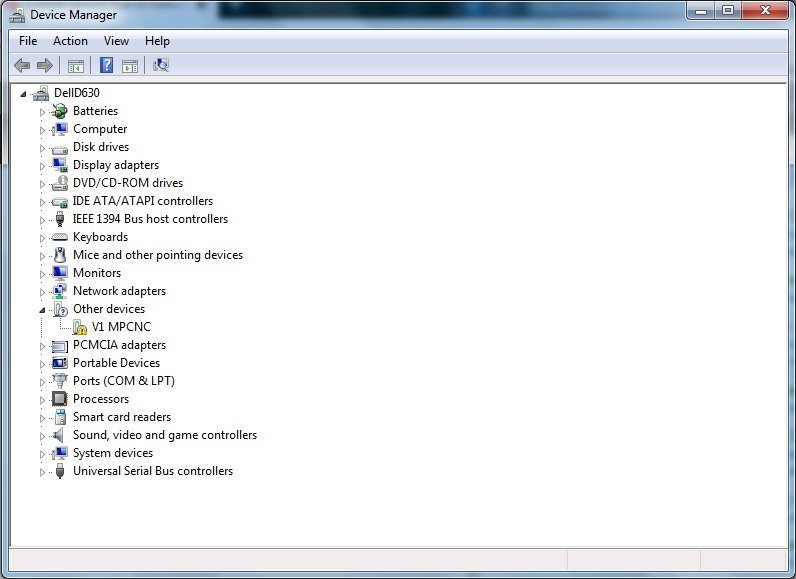796x579 pixels.
Task: Select the Network adapters tree item
Action: (x=119, y=291)
